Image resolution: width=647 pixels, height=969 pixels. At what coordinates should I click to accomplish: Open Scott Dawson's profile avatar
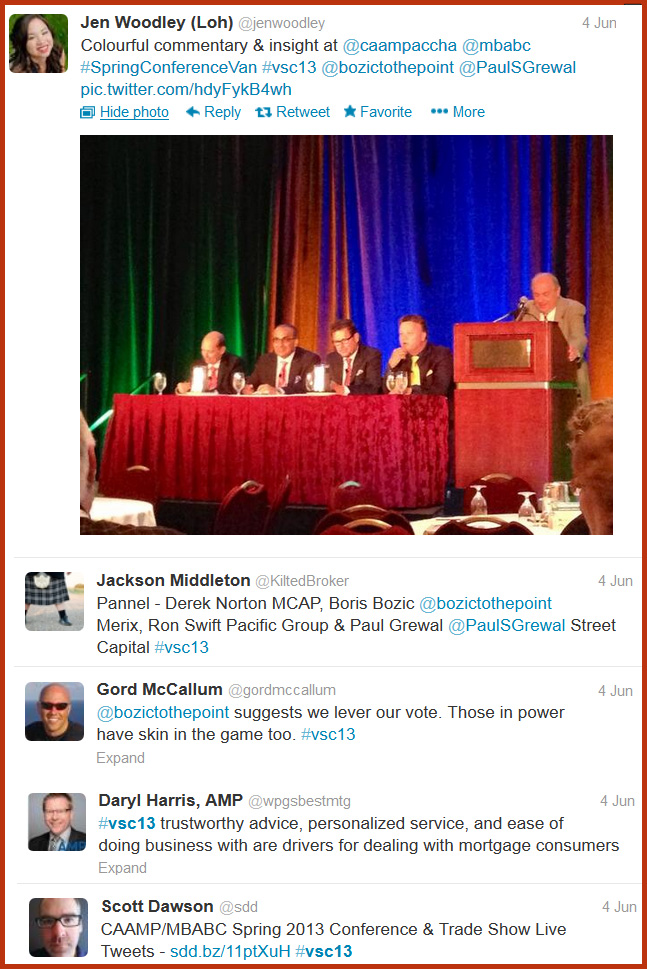pos(59,927)
